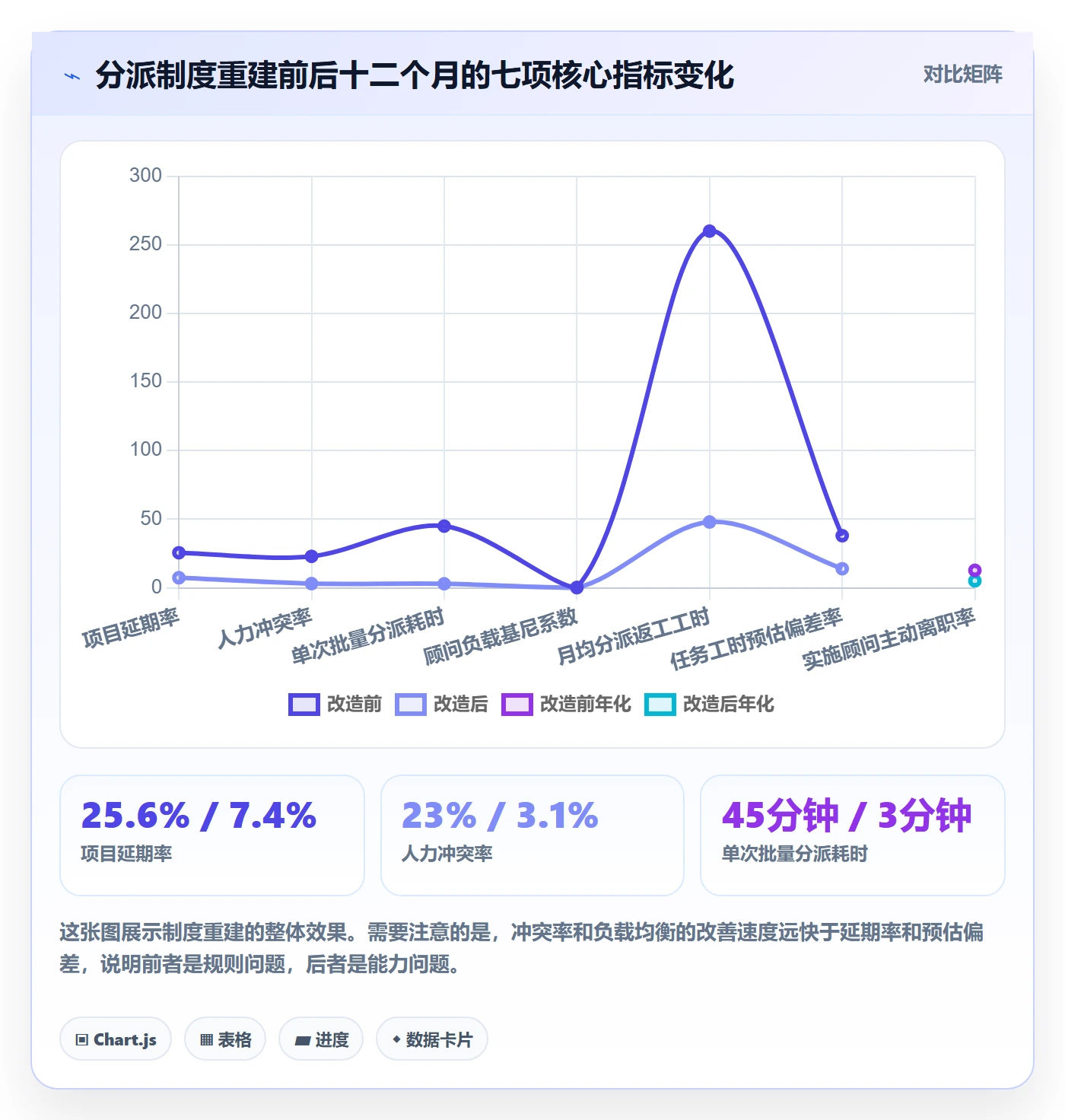Click the 月均分派返工工时 axis label
The image size is (1065, 1120).
tap(633, 637)
